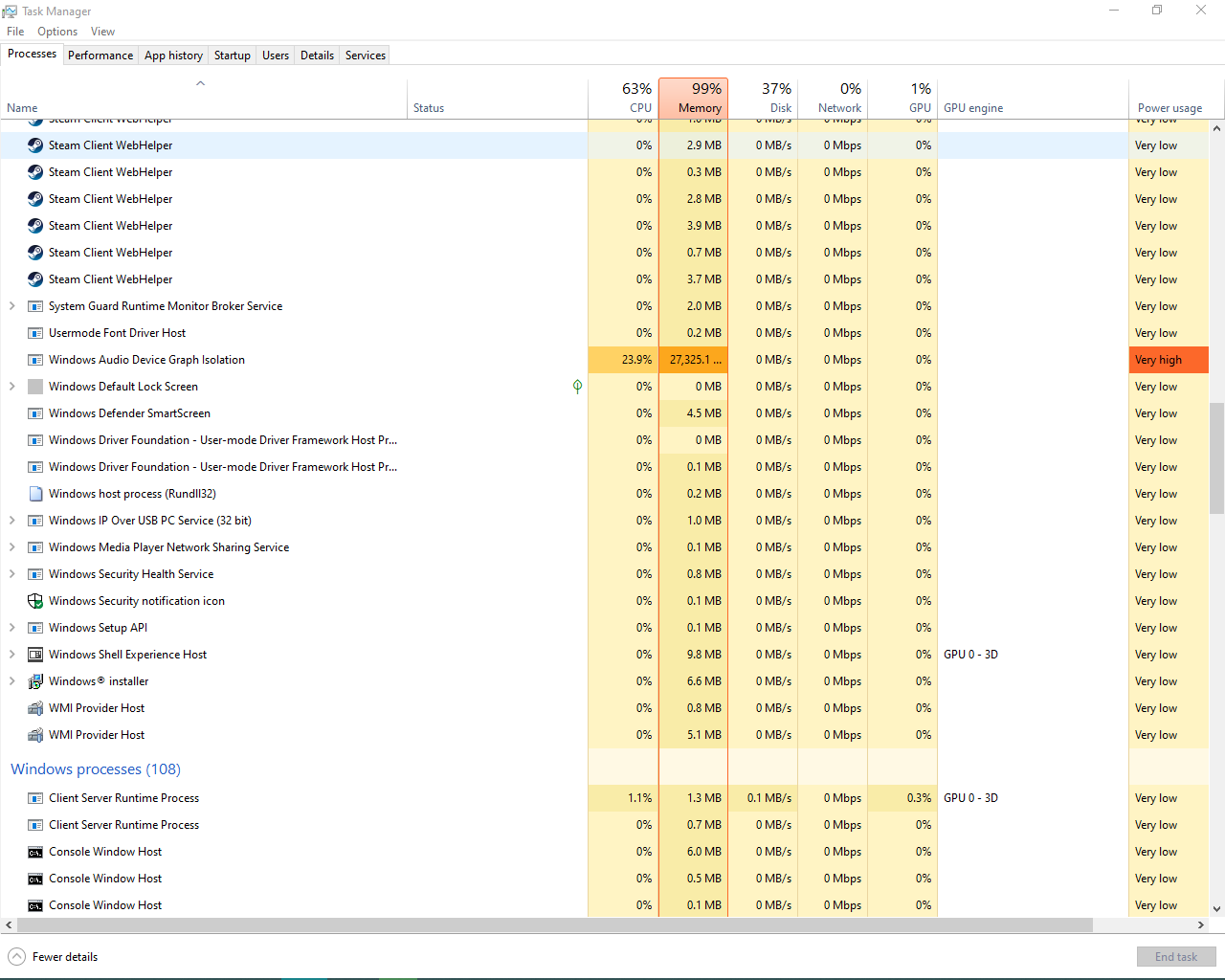
Task: Sort by the Status column header
Action: click(498, 98)
